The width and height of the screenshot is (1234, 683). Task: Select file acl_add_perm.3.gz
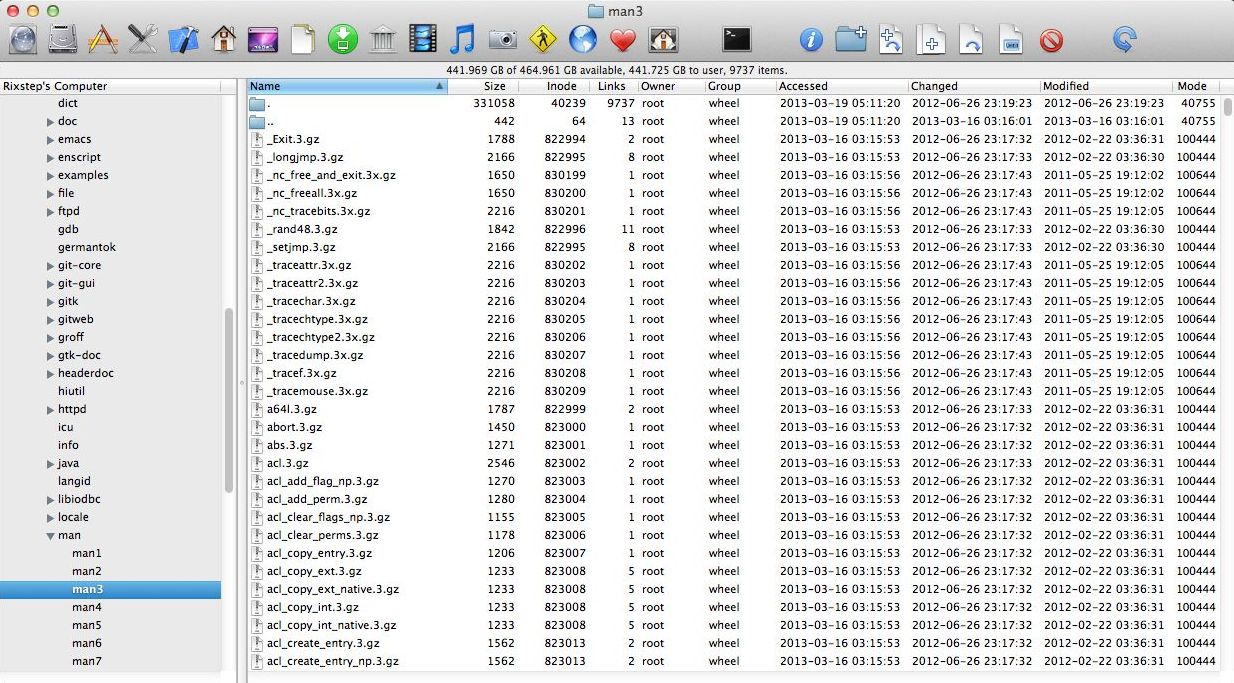point(733,499)
